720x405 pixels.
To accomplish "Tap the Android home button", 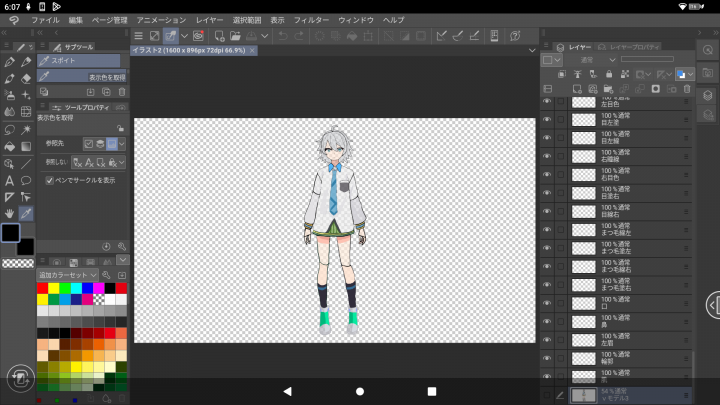I will (x=360, y=390).
